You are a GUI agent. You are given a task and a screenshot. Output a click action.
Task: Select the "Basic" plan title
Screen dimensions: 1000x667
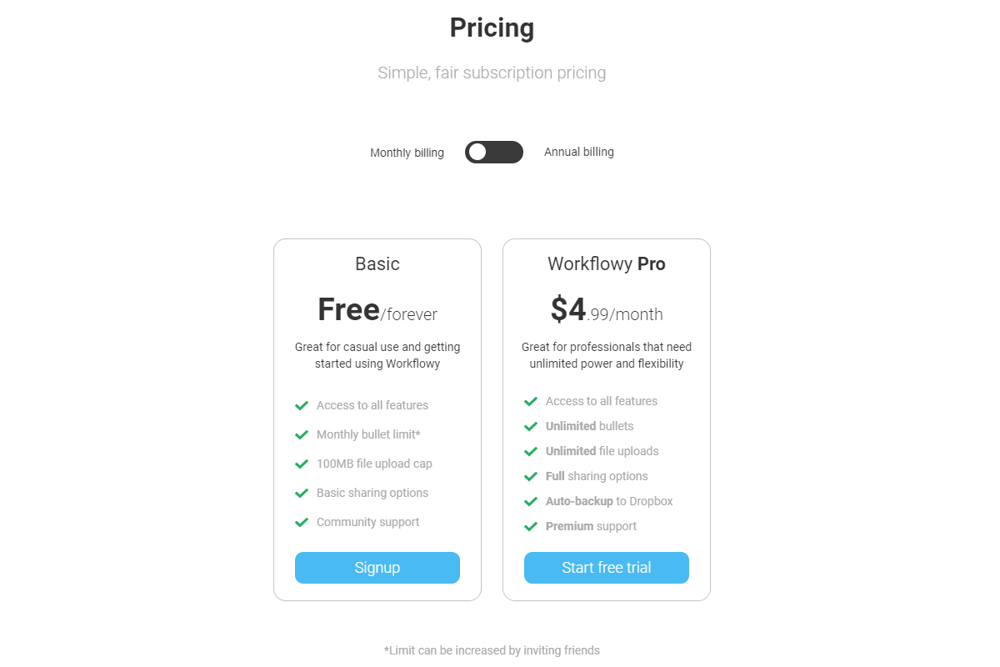click(377, 264)
